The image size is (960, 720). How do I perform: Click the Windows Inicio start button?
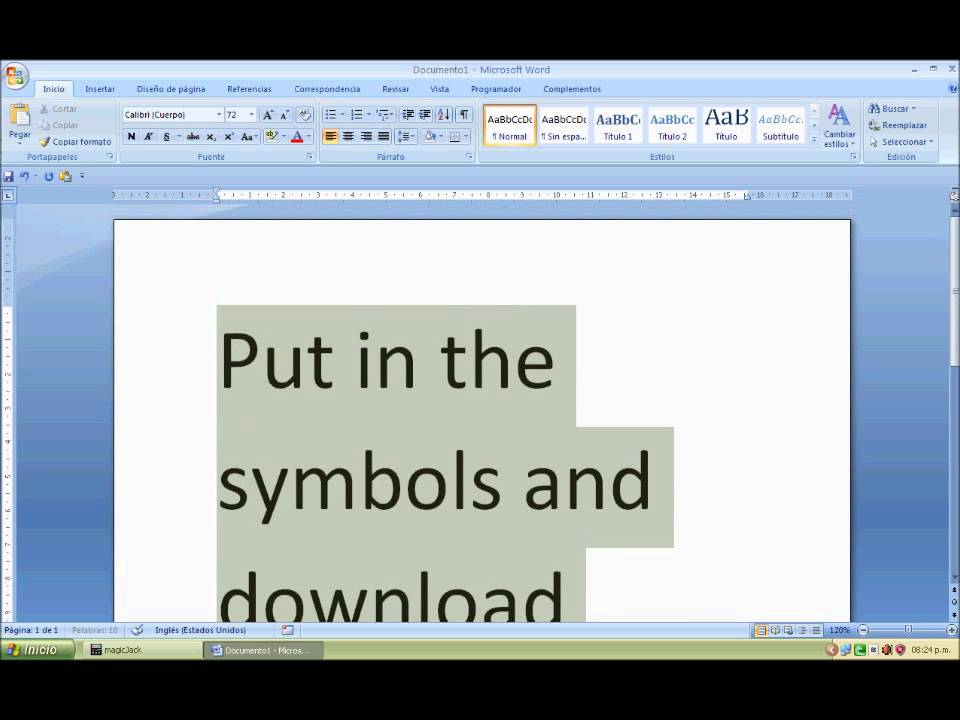point(37,650)
